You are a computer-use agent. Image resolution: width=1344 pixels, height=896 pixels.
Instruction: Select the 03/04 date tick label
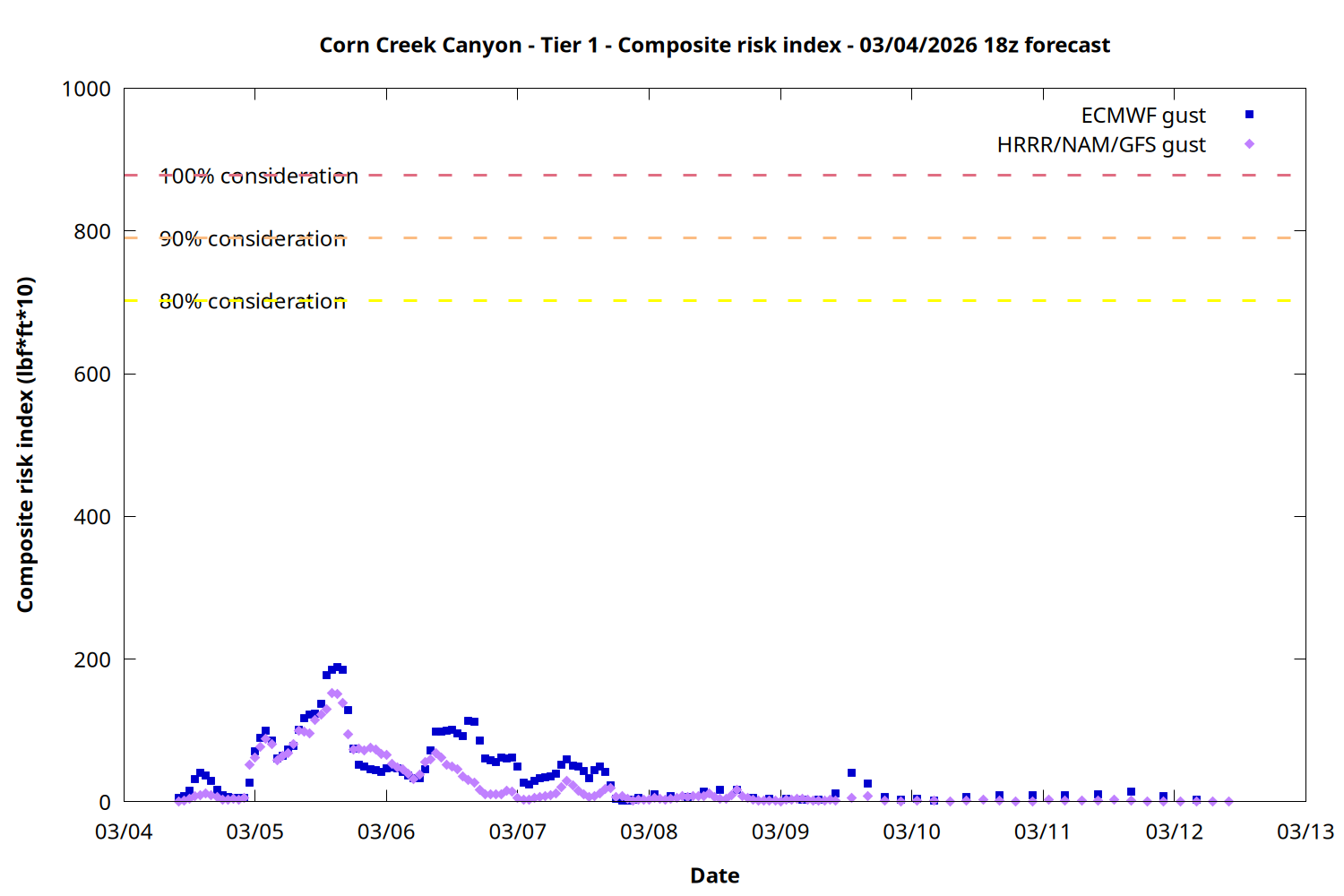point(124,831)
